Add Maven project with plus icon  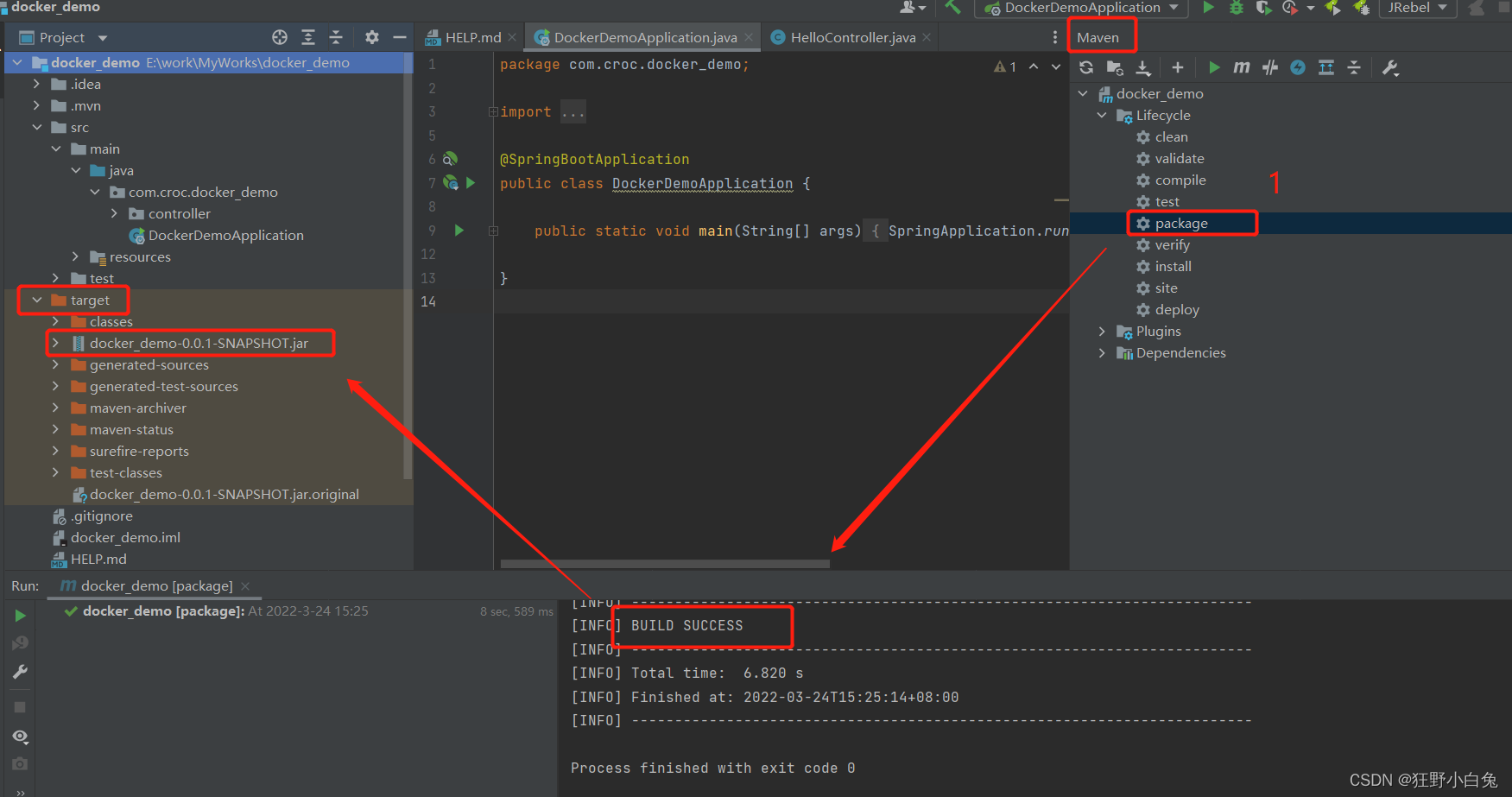pos(1178,67)
